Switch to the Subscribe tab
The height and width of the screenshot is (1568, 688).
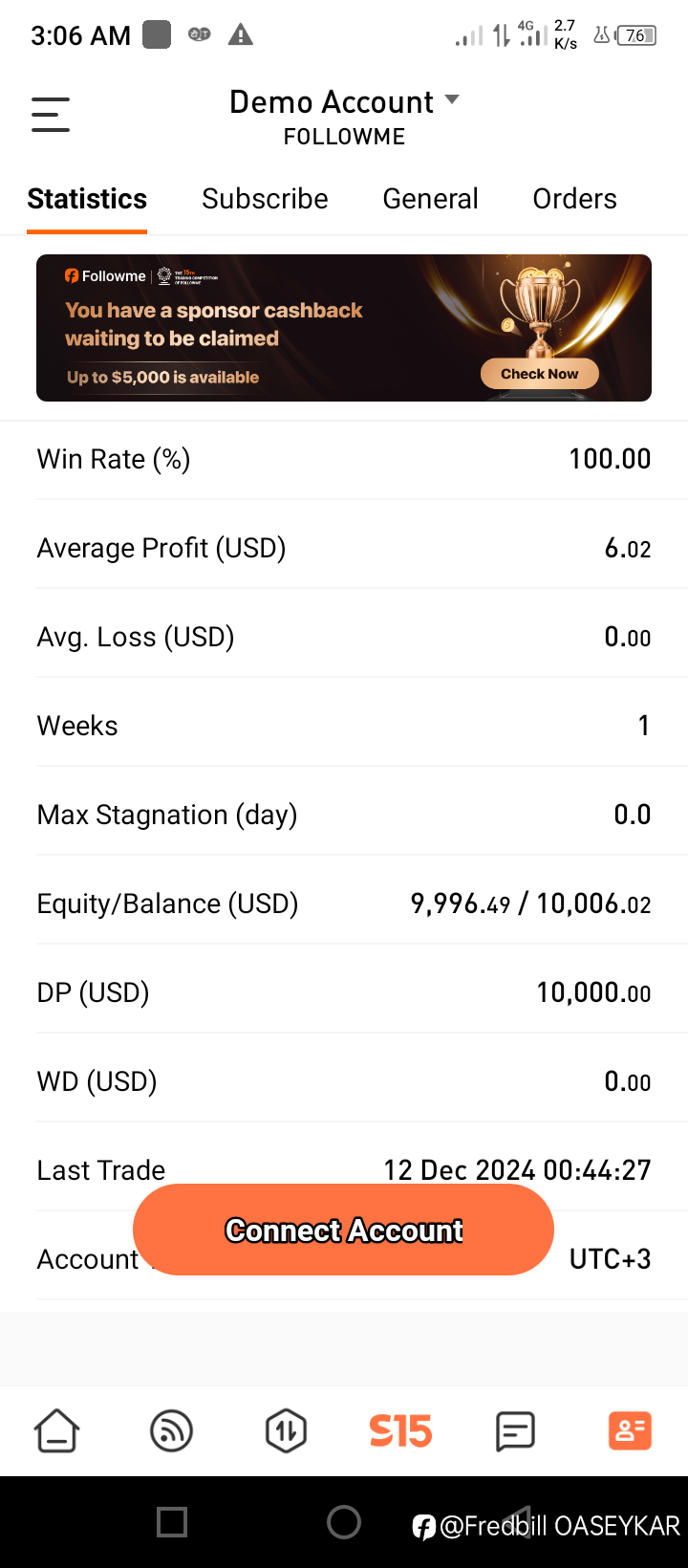(265, 199)
